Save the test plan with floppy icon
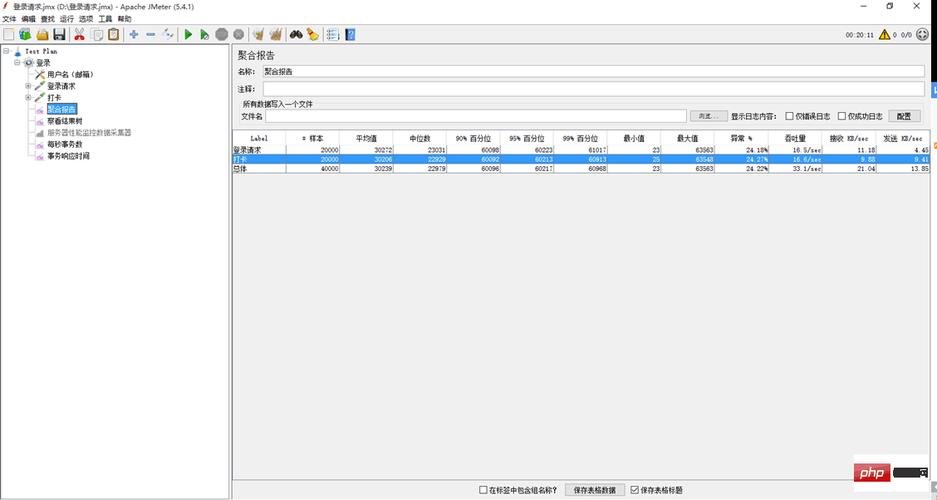Viewport: 937px width, 500px height. [x=59, y=35]
